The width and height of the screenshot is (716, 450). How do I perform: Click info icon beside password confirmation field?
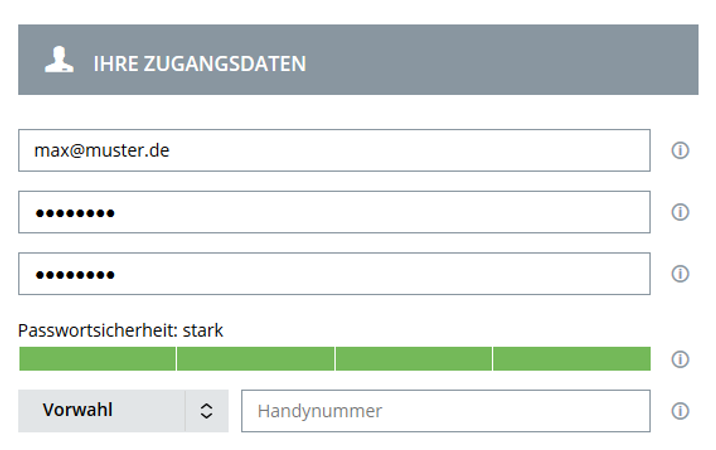(680, 274)
